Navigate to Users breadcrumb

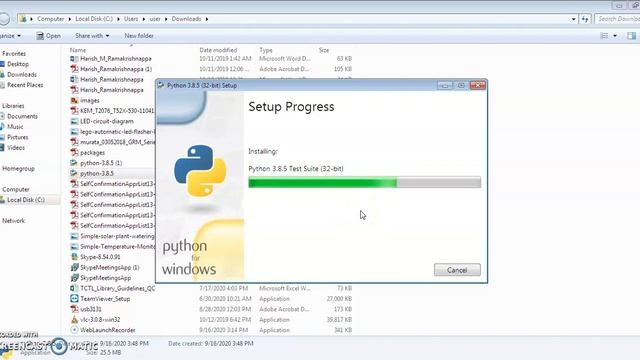(x=131, y=19)
